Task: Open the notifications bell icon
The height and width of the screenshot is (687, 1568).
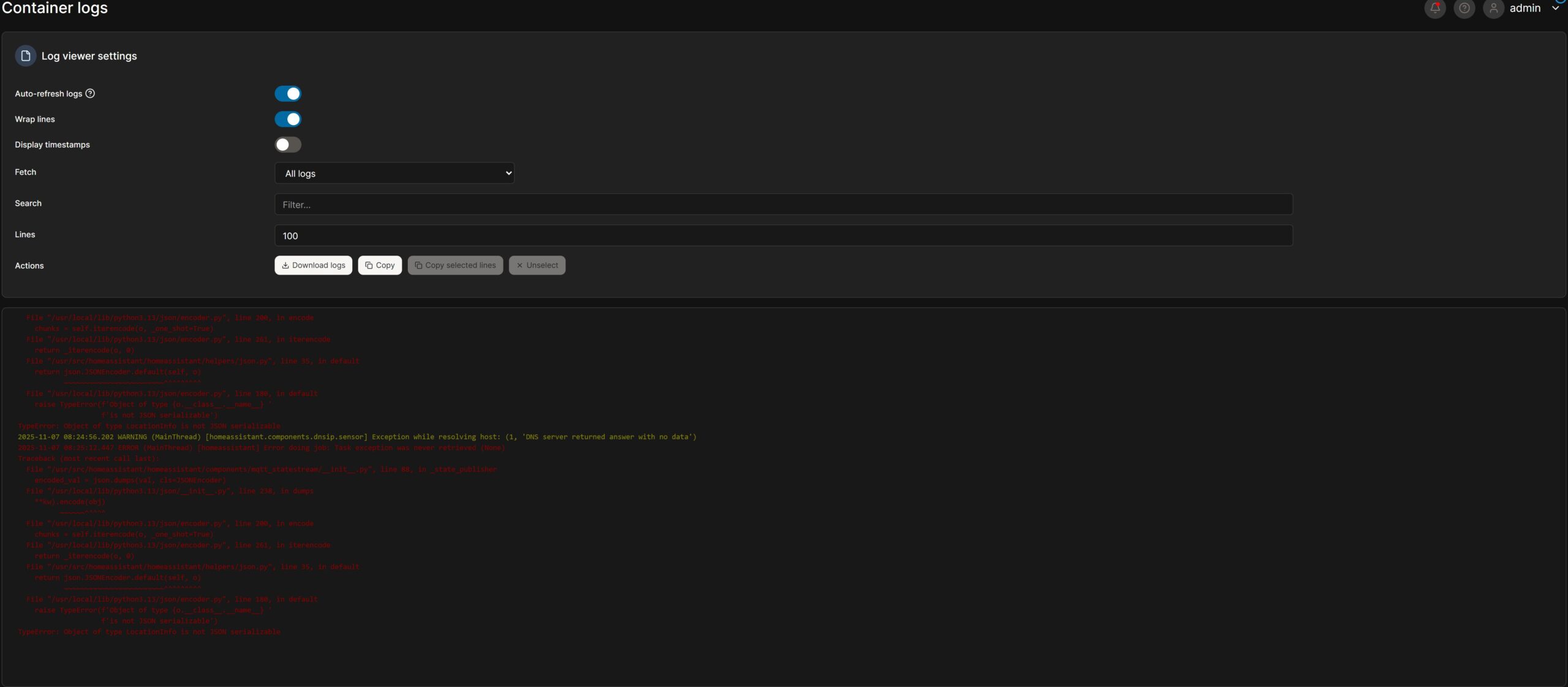Action: [1434, 8]
